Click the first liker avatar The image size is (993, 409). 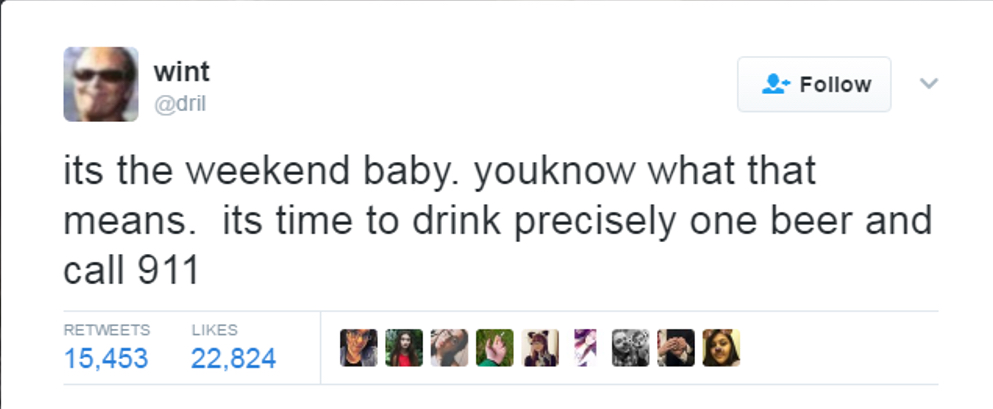[358, 348]
